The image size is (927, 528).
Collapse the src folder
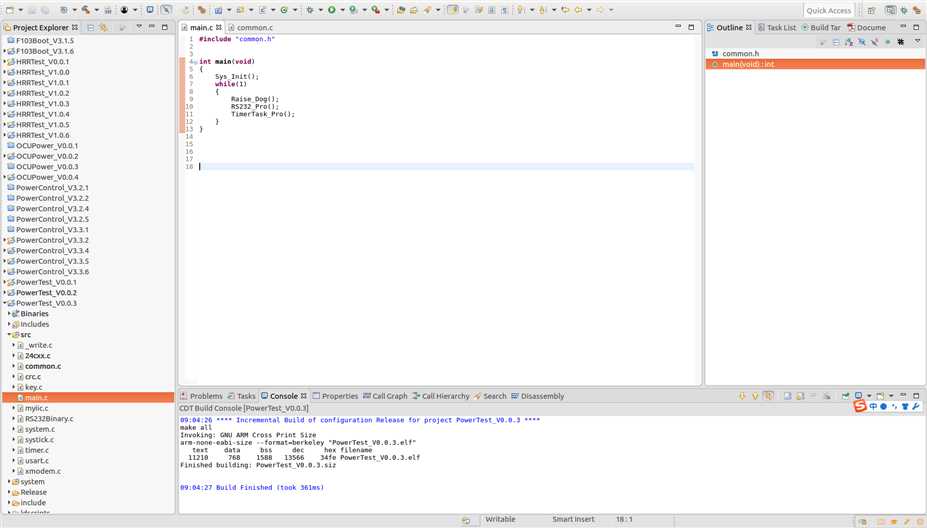(x=9, y=335)
